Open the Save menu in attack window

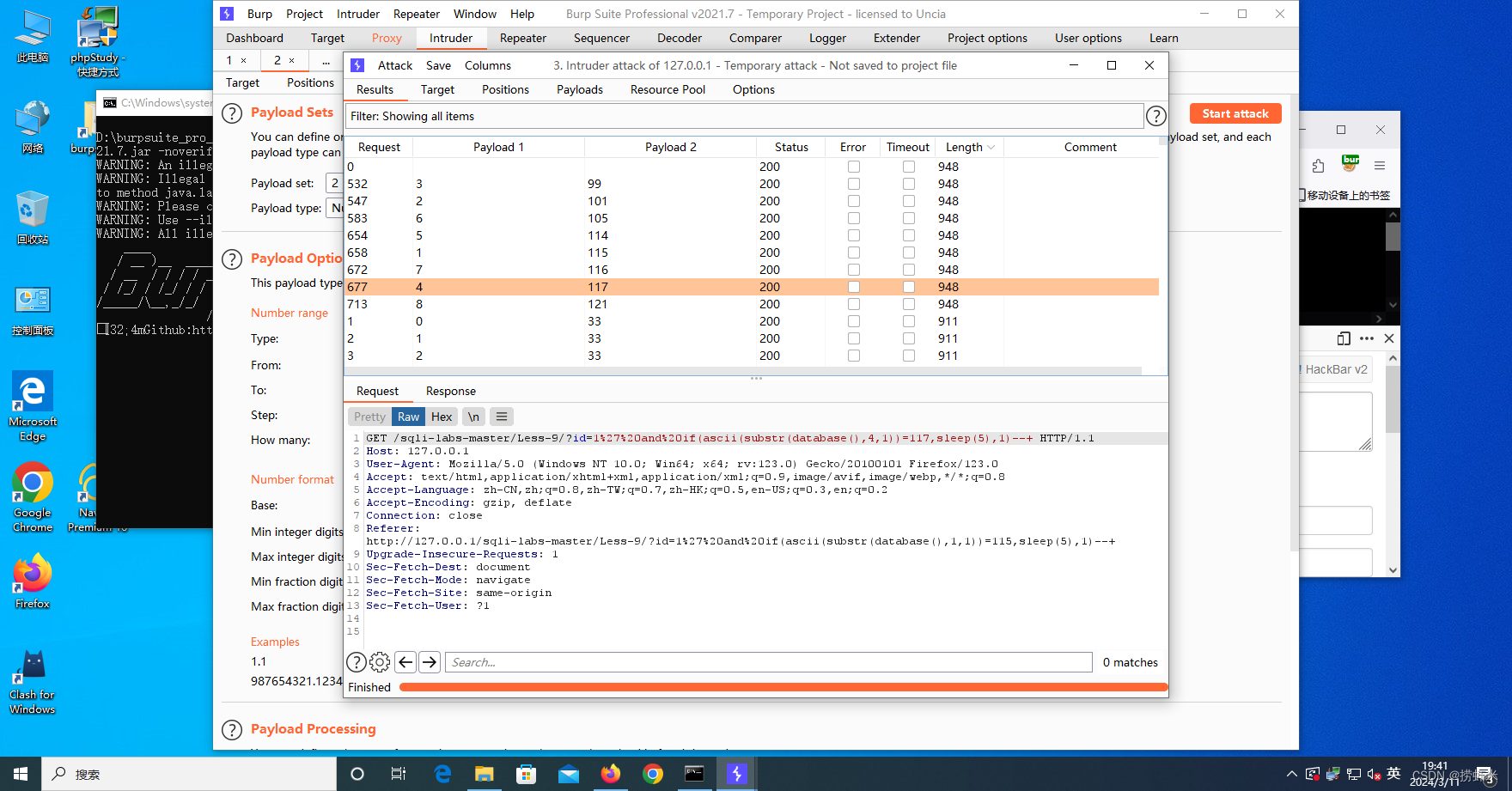(x=438, y=65)
